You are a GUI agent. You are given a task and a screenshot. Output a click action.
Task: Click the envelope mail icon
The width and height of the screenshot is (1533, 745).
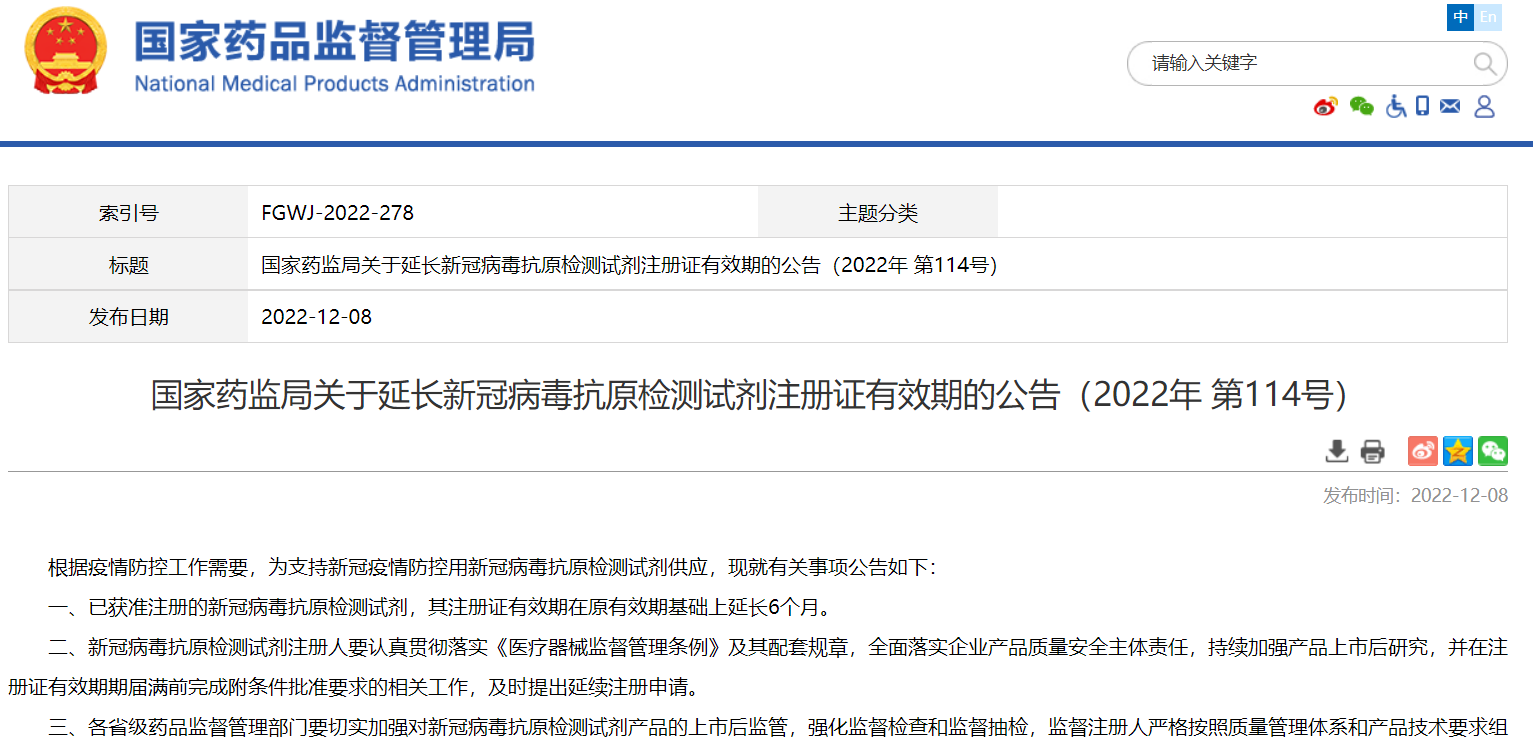pyautogui.click(x=1450, y=106)
